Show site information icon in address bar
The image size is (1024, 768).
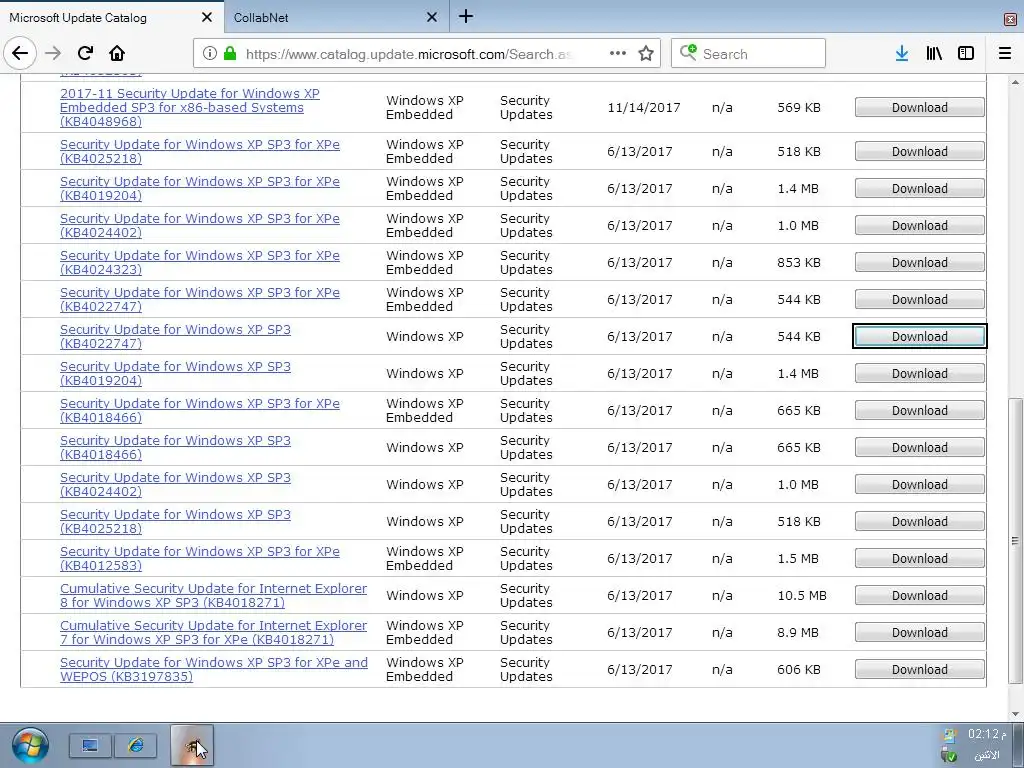pos(210,54)
